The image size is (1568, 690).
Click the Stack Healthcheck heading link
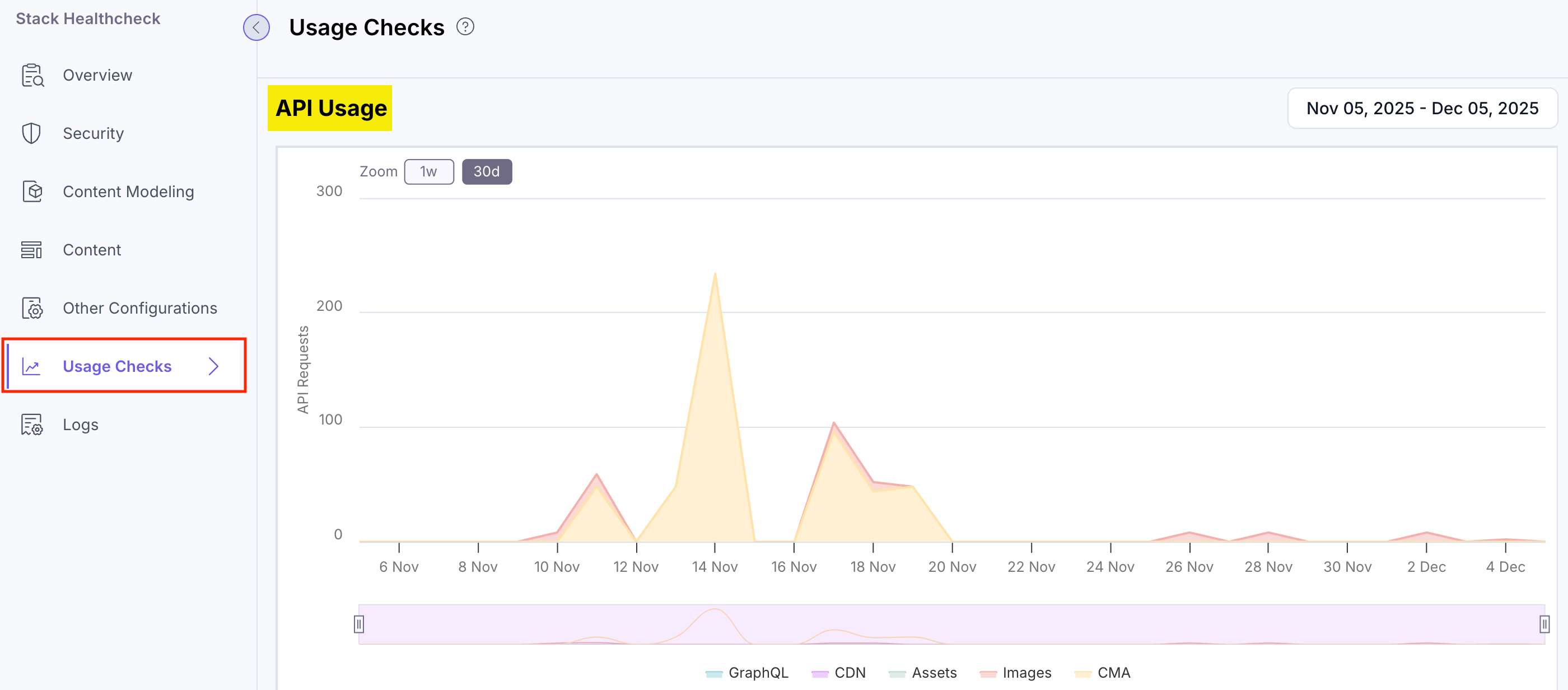[88, 18]
